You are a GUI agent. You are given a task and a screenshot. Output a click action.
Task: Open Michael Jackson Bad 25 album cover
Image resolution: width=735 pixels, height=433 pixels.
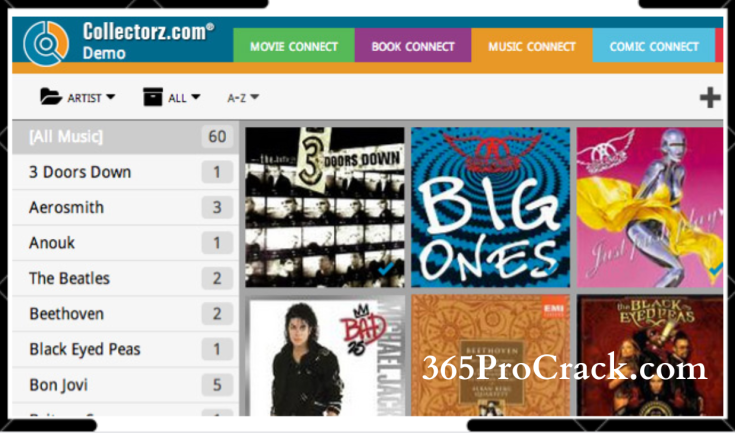[325, 355]
